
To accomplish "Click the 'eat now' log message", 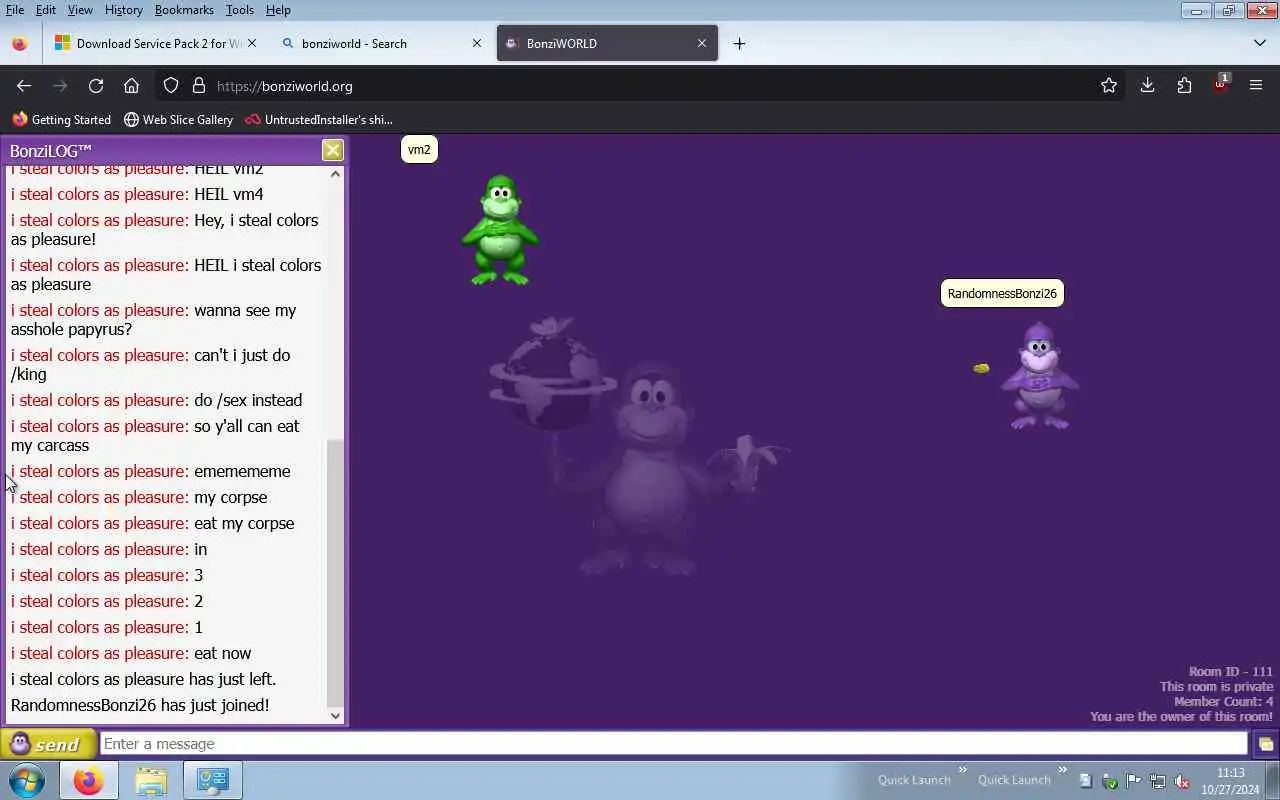I will [x=223, y=653].
